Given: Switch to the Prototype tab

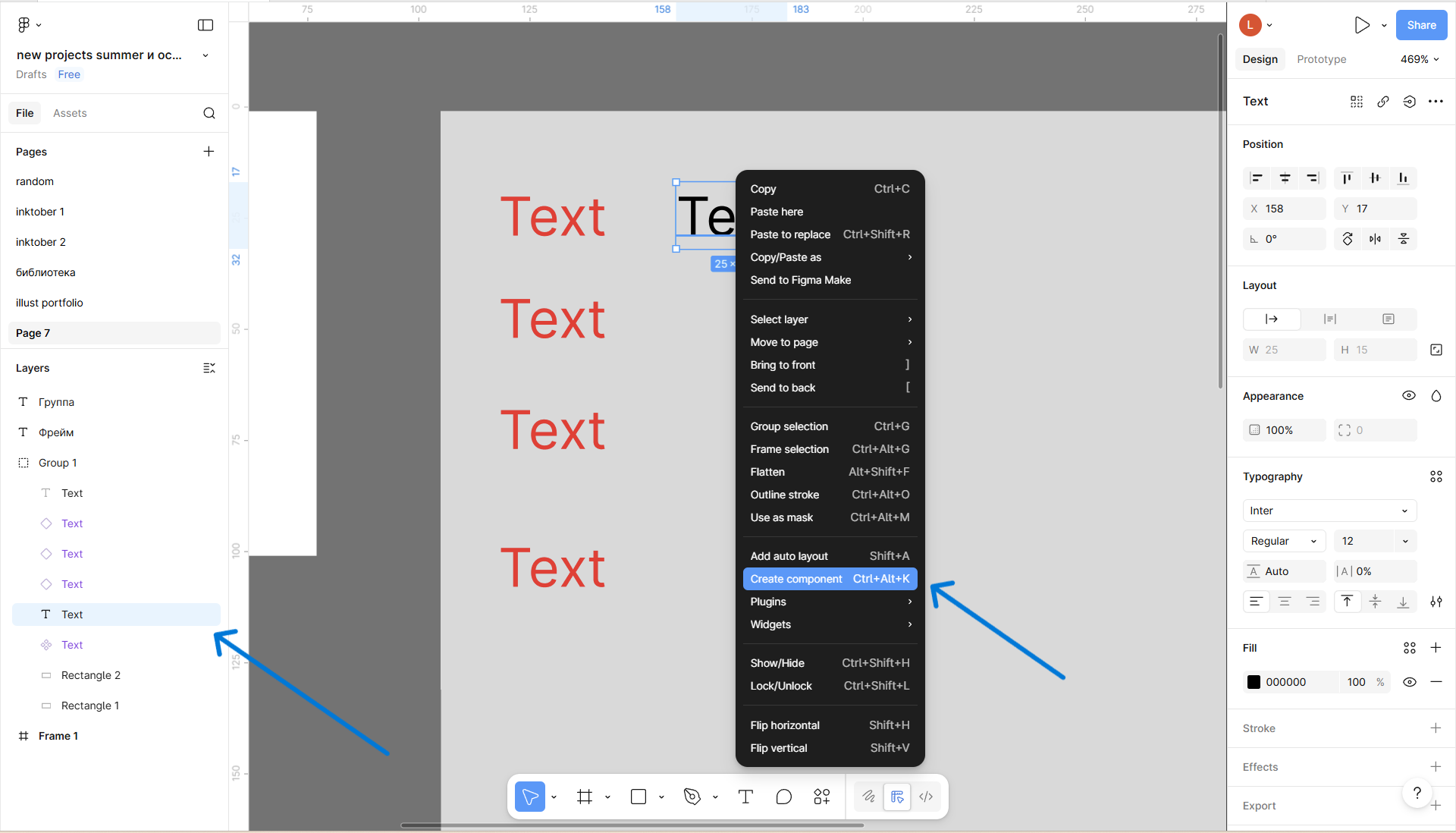Looking at the screenshot, I should pyautogui.click(x=1321, y=59).
